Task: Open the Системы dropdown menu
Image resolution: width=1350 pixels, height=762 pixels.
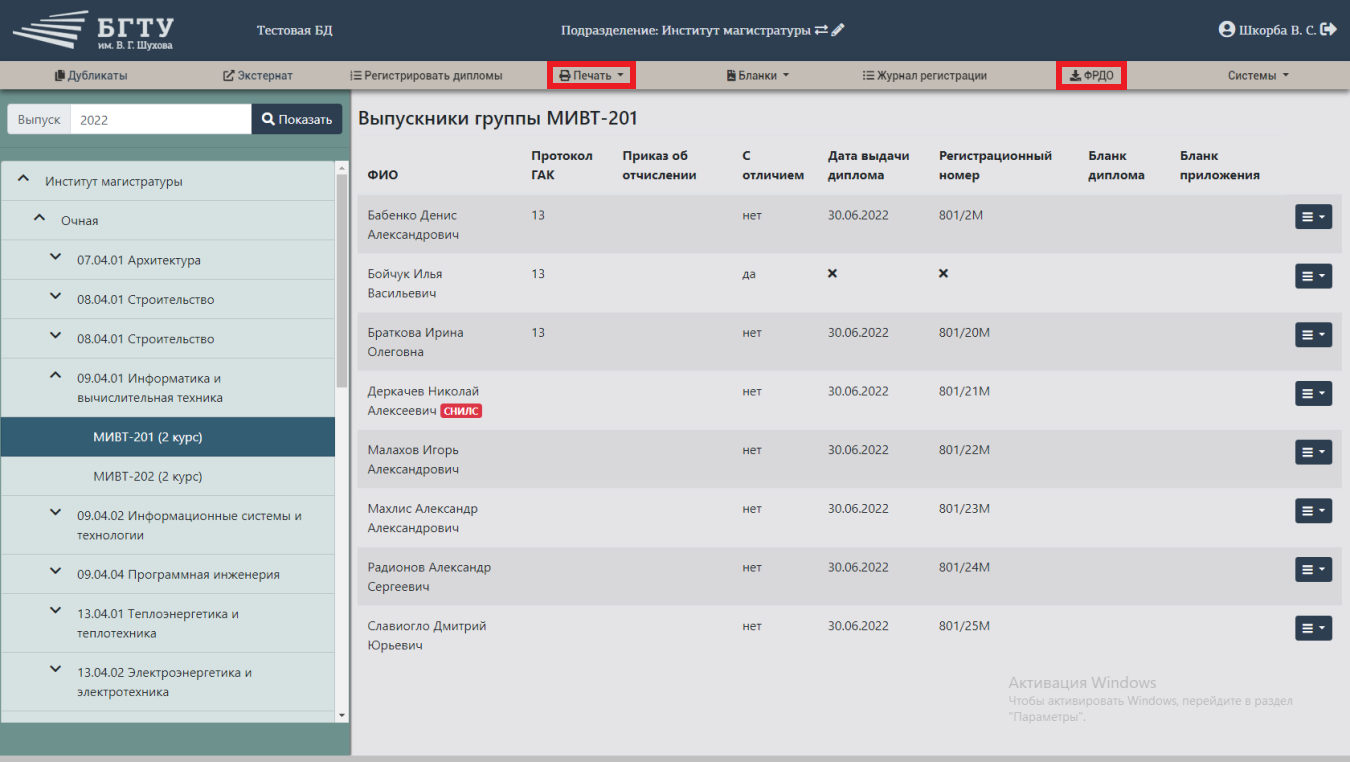Action: click(1258, 75)
